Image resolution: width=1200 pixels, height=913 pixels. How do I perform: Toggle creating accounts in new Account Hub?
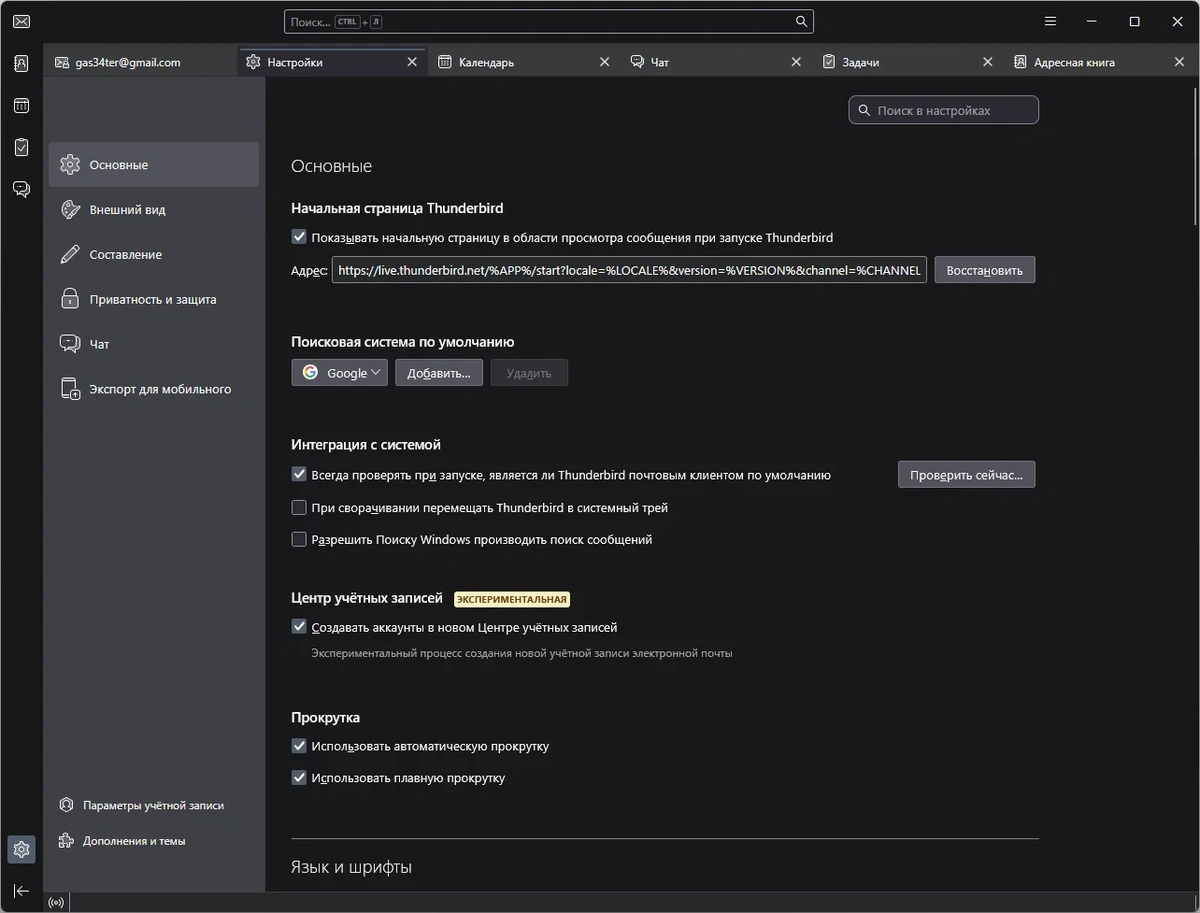(299, 627)
